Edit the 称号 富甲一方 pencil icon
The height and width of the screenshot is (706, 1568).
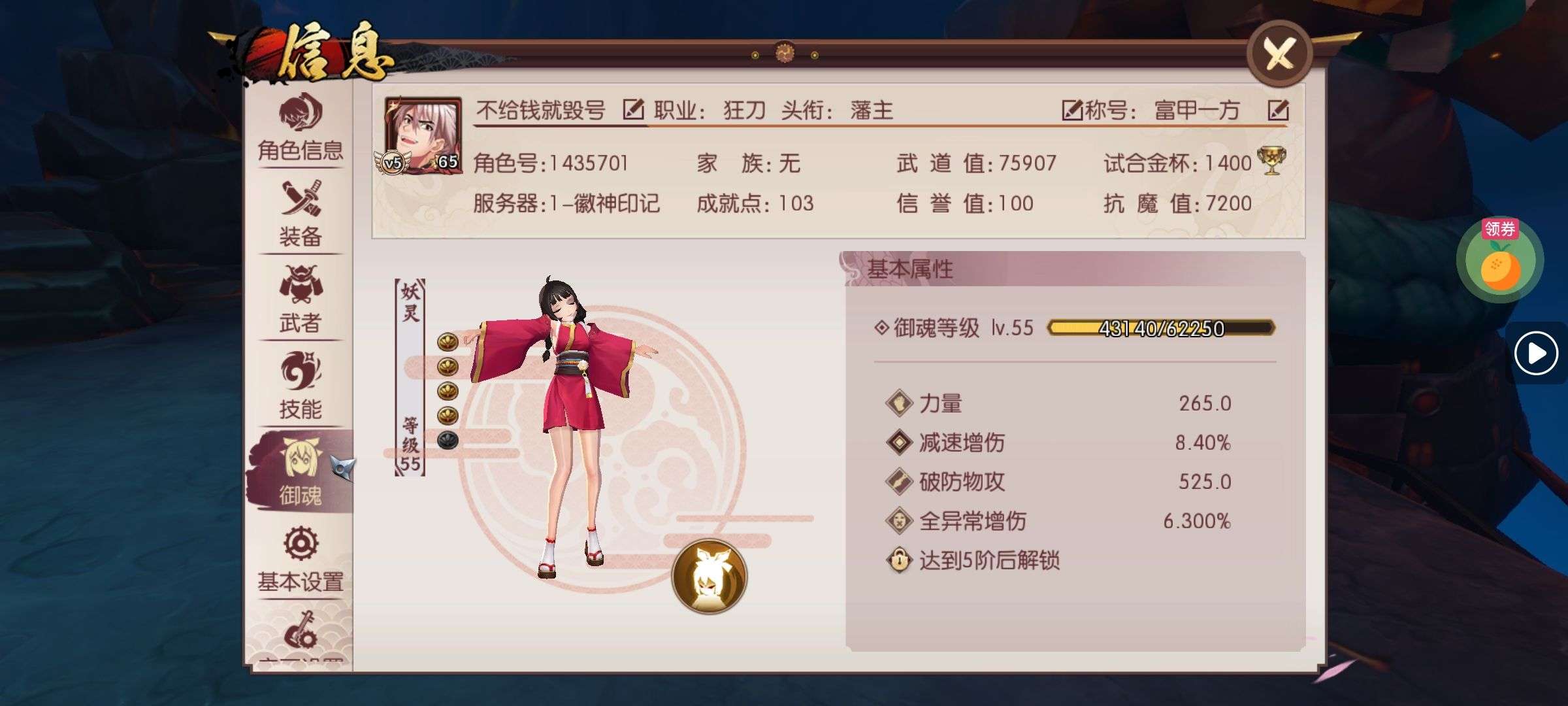coord(1278,110)
